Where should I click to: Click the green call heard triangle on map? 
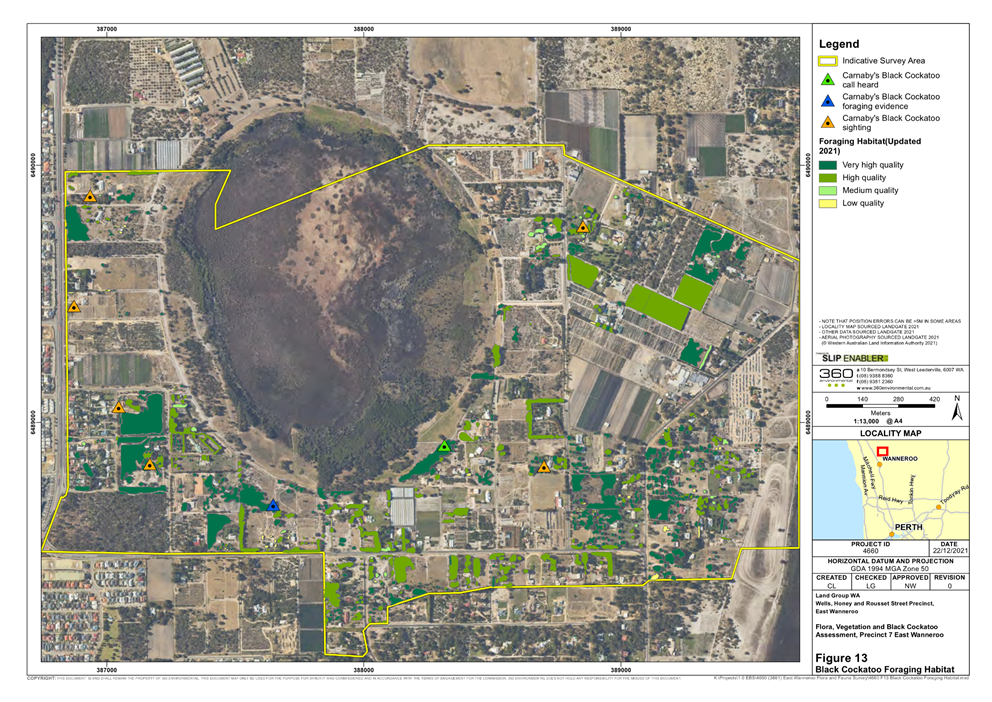point(445,446)
